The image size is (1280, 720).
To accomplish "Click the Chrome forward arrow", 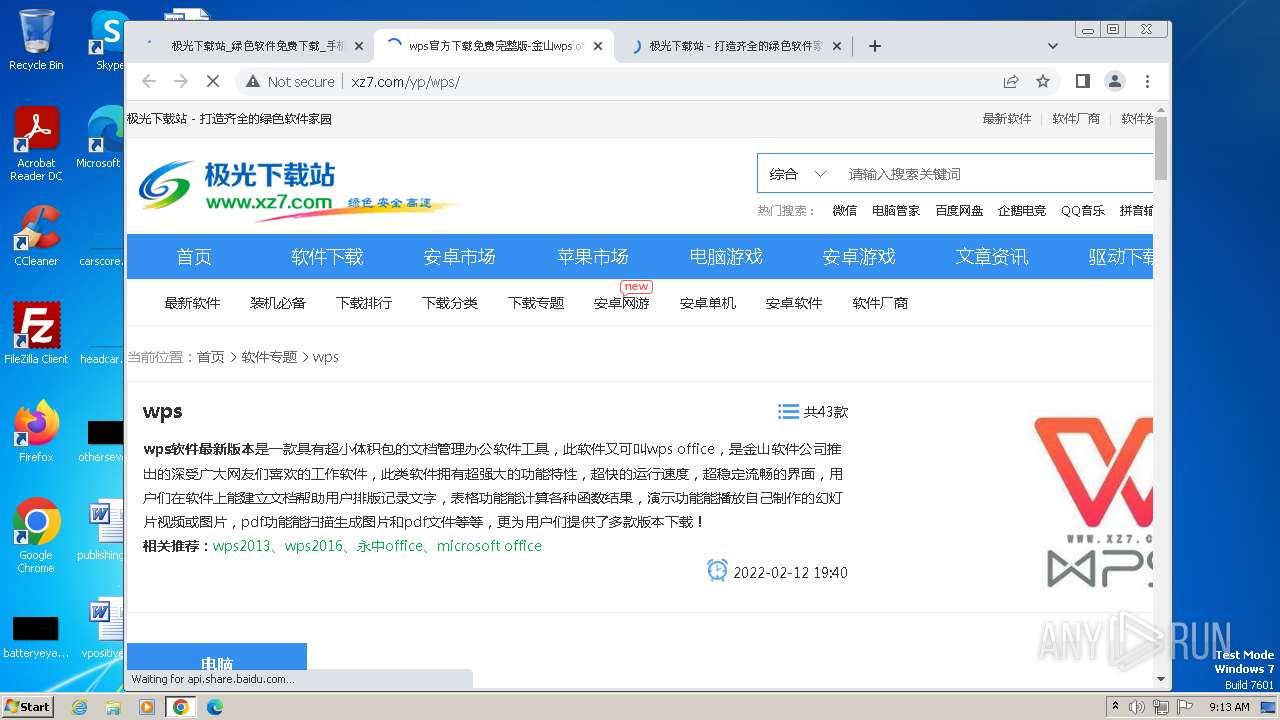I will [x=181, y=81].
